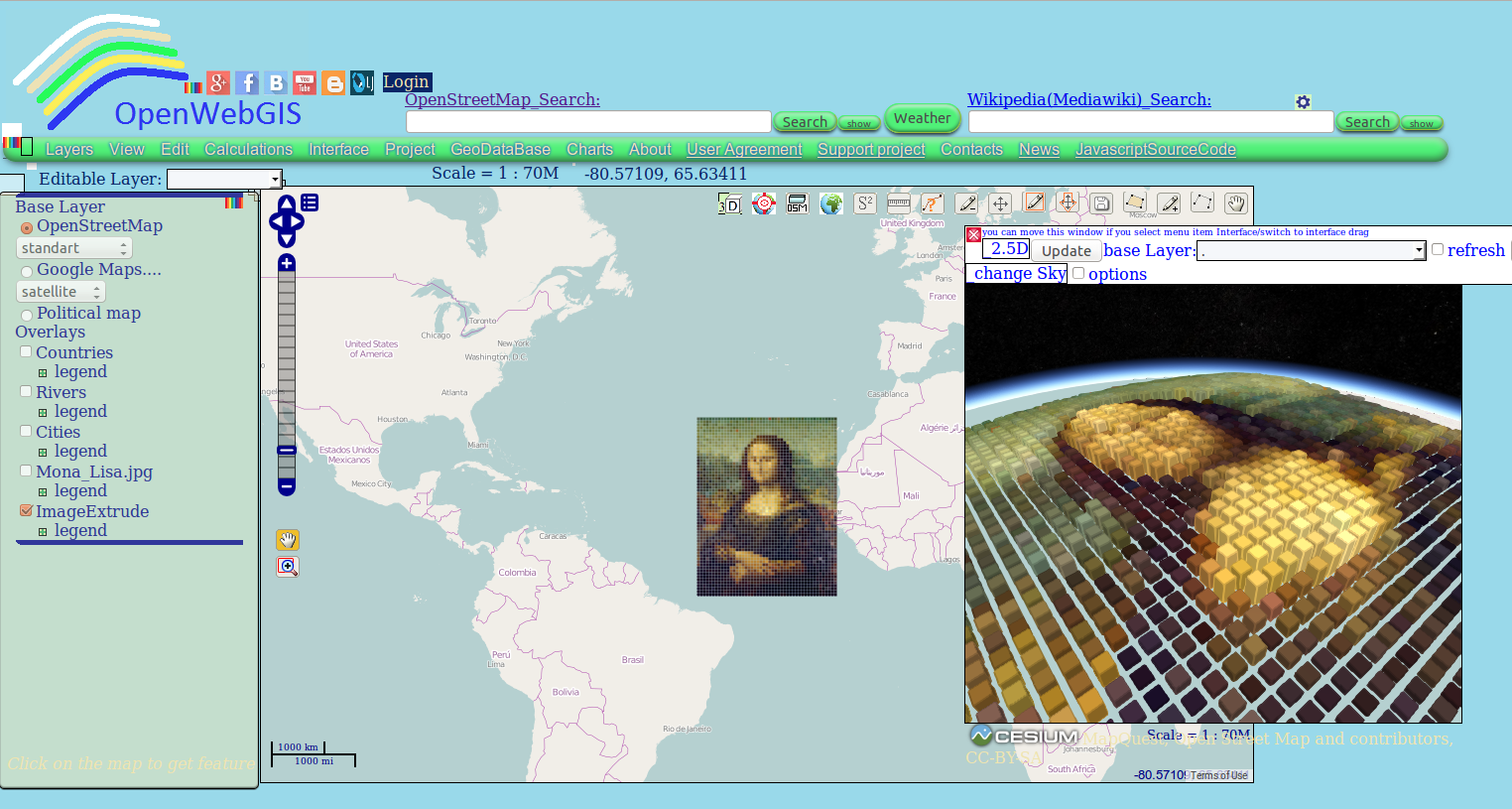Image resolution: width=1512 pixels, height=809 pixels.
Task: Click the orange Blogger icon
Action: click(x=334, y=83)
